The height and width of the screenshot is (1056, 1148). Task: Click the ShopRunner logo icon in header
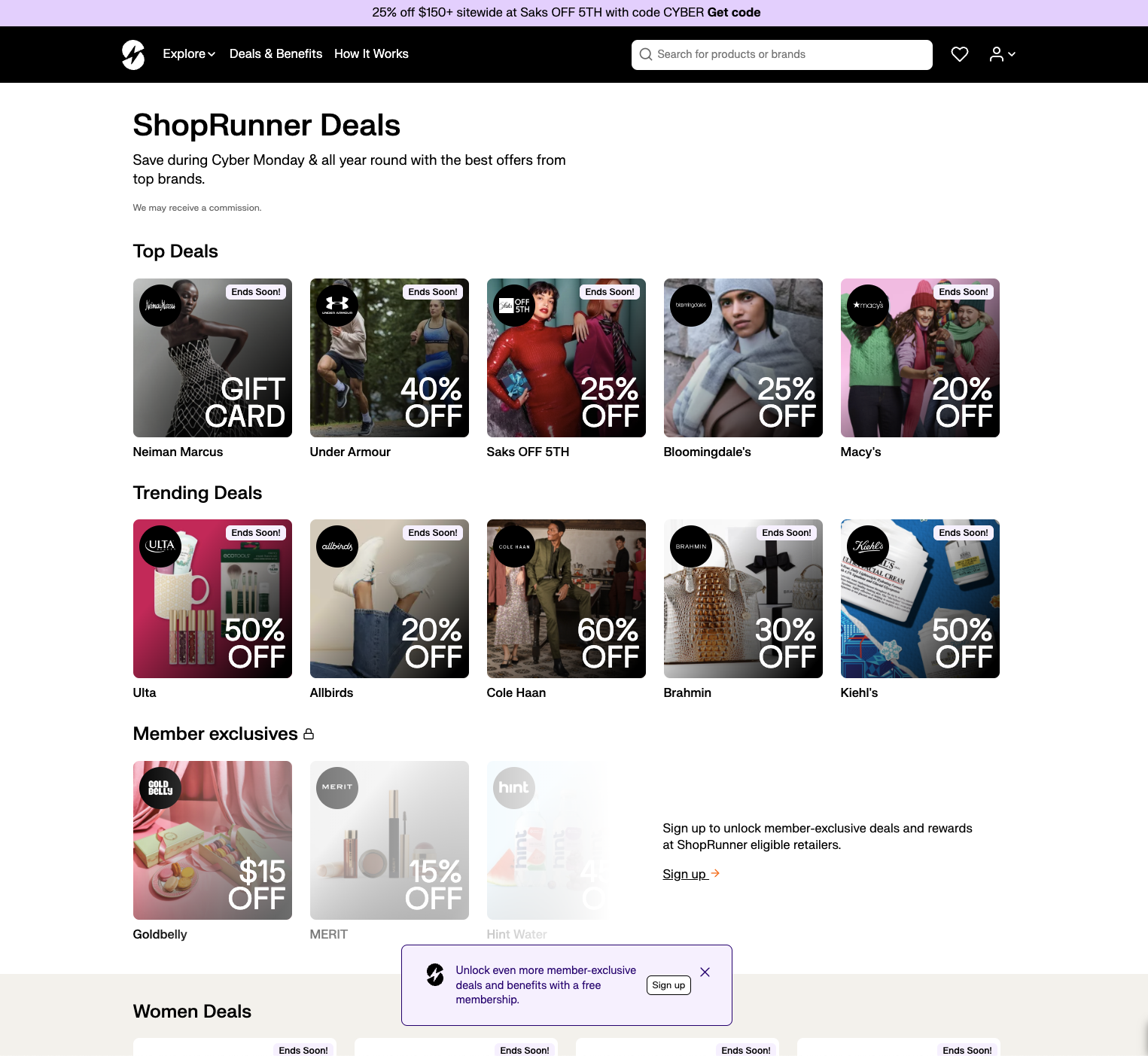[x=133, y=54]
